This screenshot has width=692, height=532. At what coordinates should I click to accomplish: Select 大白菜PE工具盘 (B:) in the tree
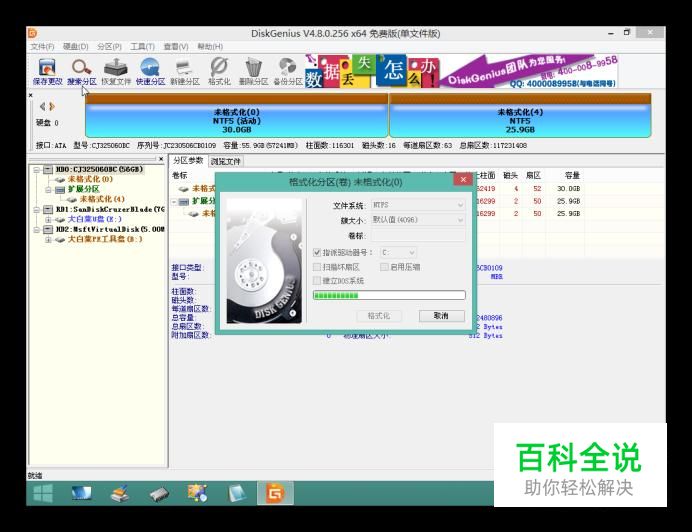(105, 239)
